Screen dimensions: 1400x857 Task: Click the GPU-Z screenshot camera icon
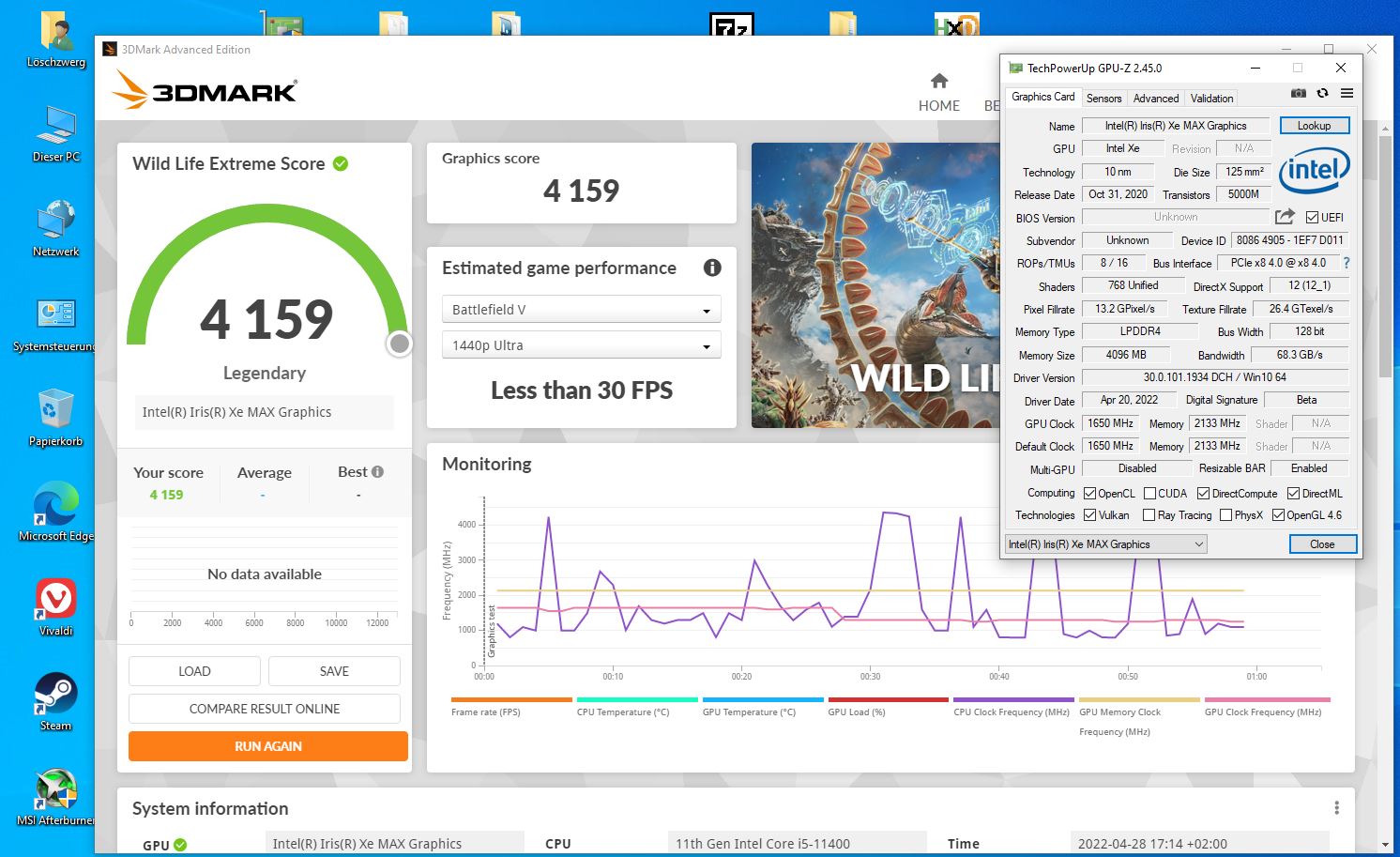click(x=1298, y=93)
